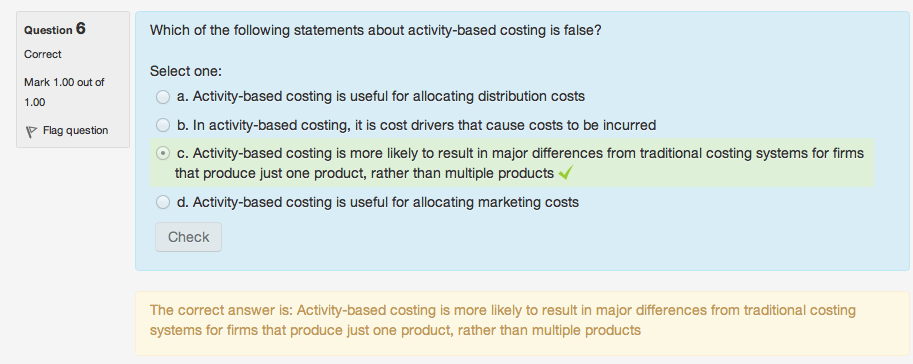The height and width of the screenshot is (364, 913).
Task: Click the green checkmark after option c
Action: [x=565, y=173]
